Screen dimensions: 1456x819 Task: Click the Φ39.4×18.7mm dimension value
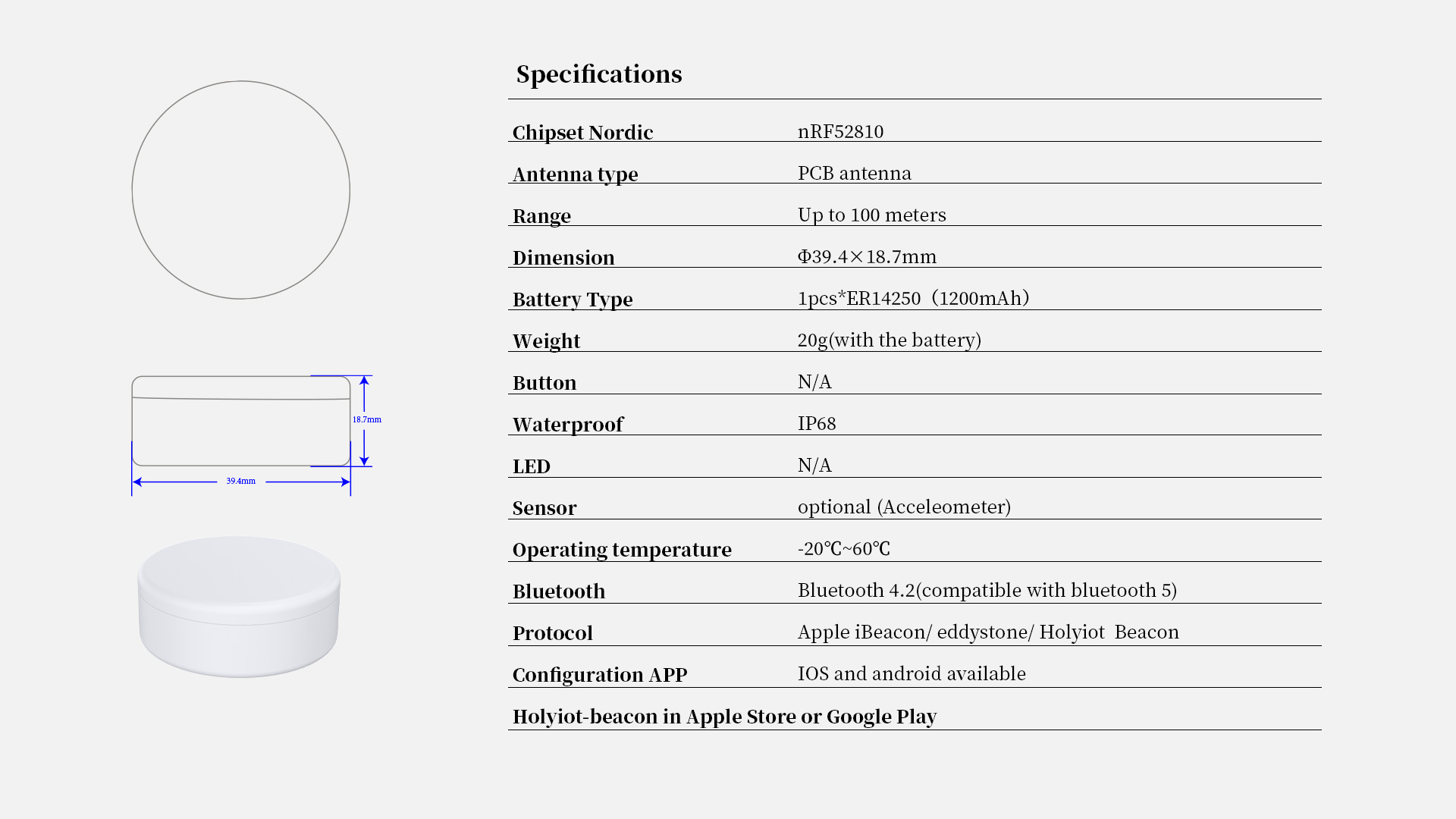coord(867,256)
